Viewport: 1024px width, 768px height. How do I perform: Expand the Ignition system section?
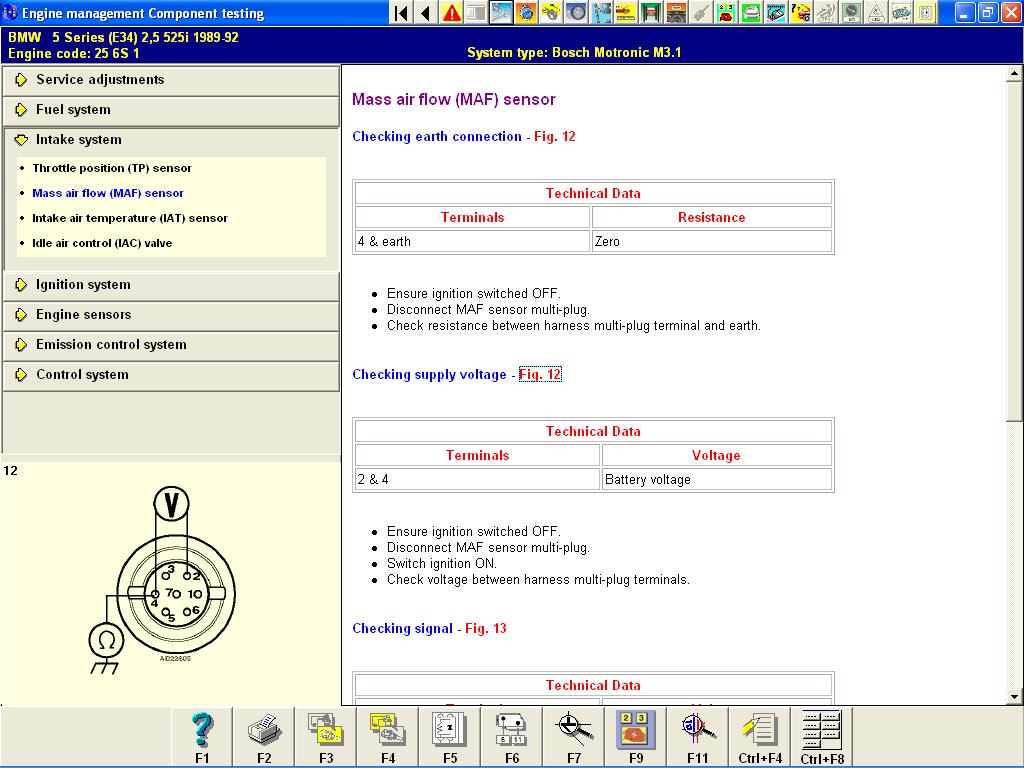[x=171, y=285]
